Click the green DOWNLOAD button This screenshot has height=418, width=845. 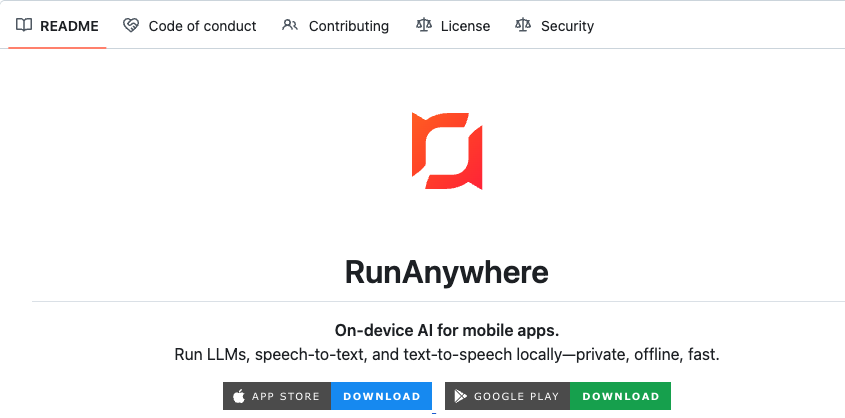[x=620, y=396]
